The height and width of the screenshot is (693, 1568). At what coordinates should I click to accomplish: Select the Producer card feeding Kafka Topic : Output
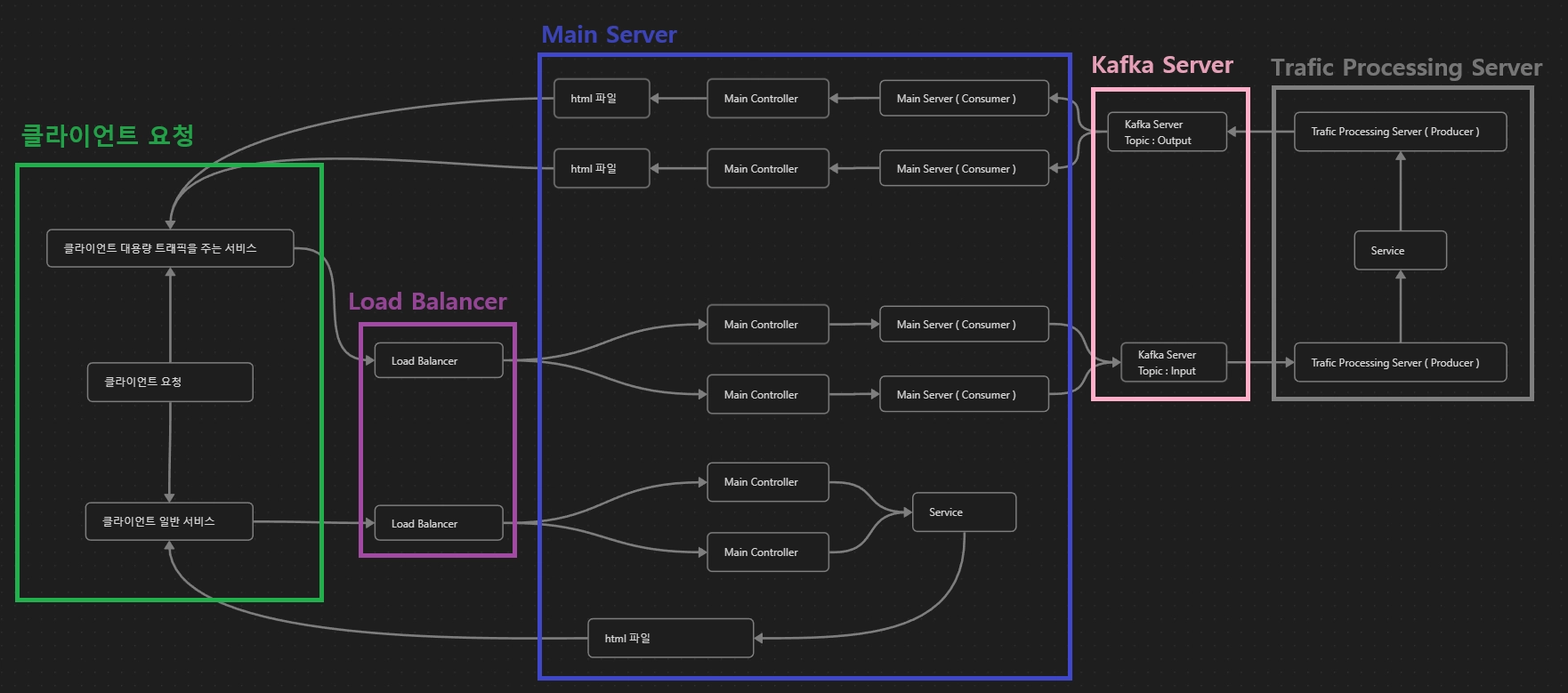pos(1400,132)
